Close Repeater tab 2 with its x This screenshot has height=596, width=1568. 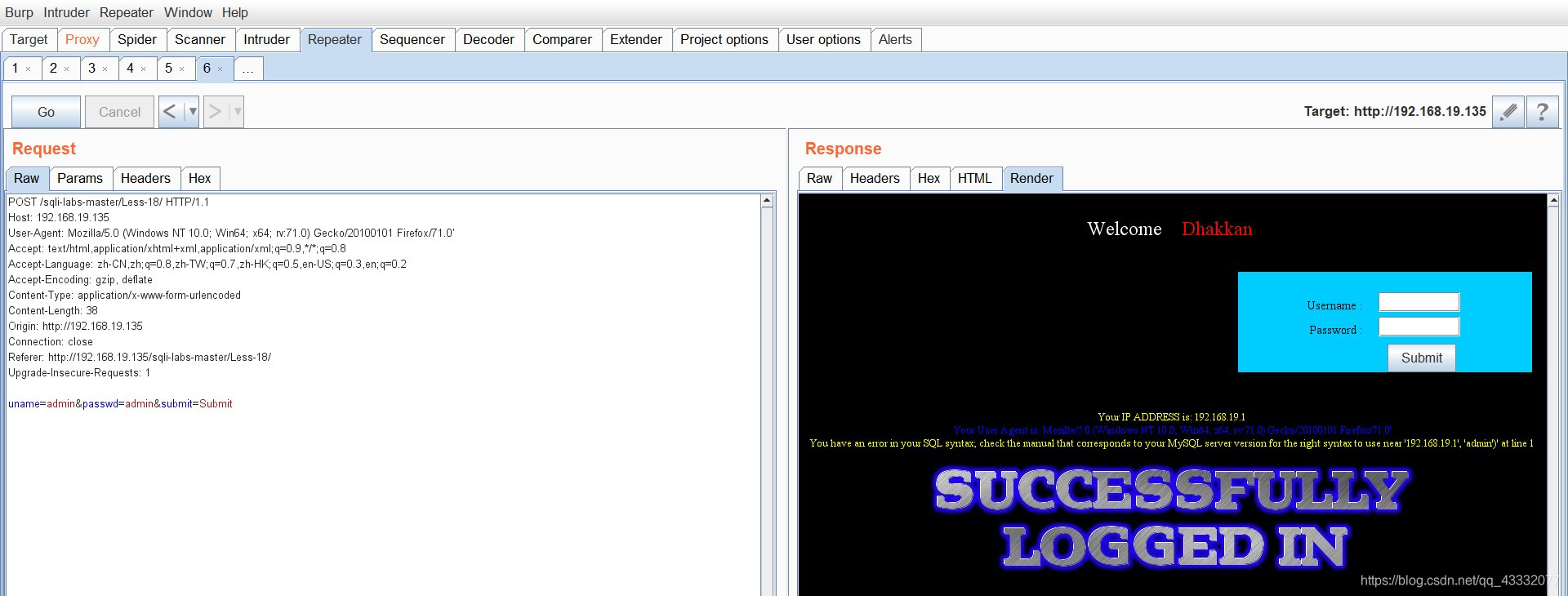tap(67, 69)
